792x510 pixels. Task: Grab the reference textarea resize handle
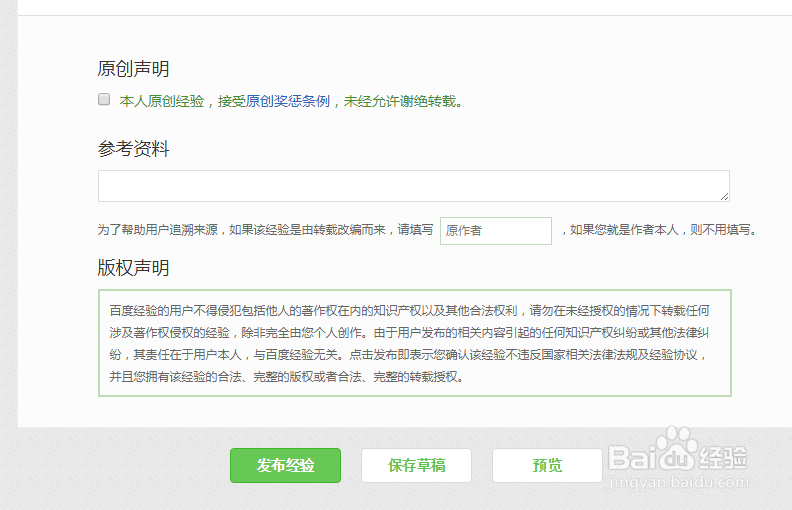coord(725,196)
